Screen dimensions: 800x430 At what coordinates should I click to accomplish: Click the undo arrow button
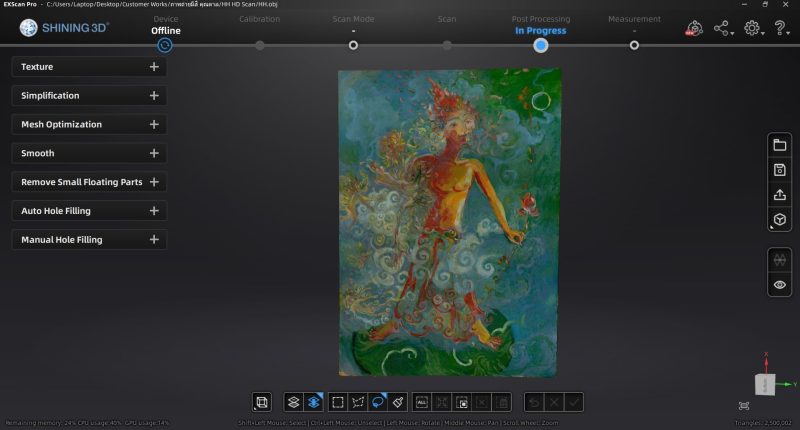pyautogui.click(x=534, y=402)
